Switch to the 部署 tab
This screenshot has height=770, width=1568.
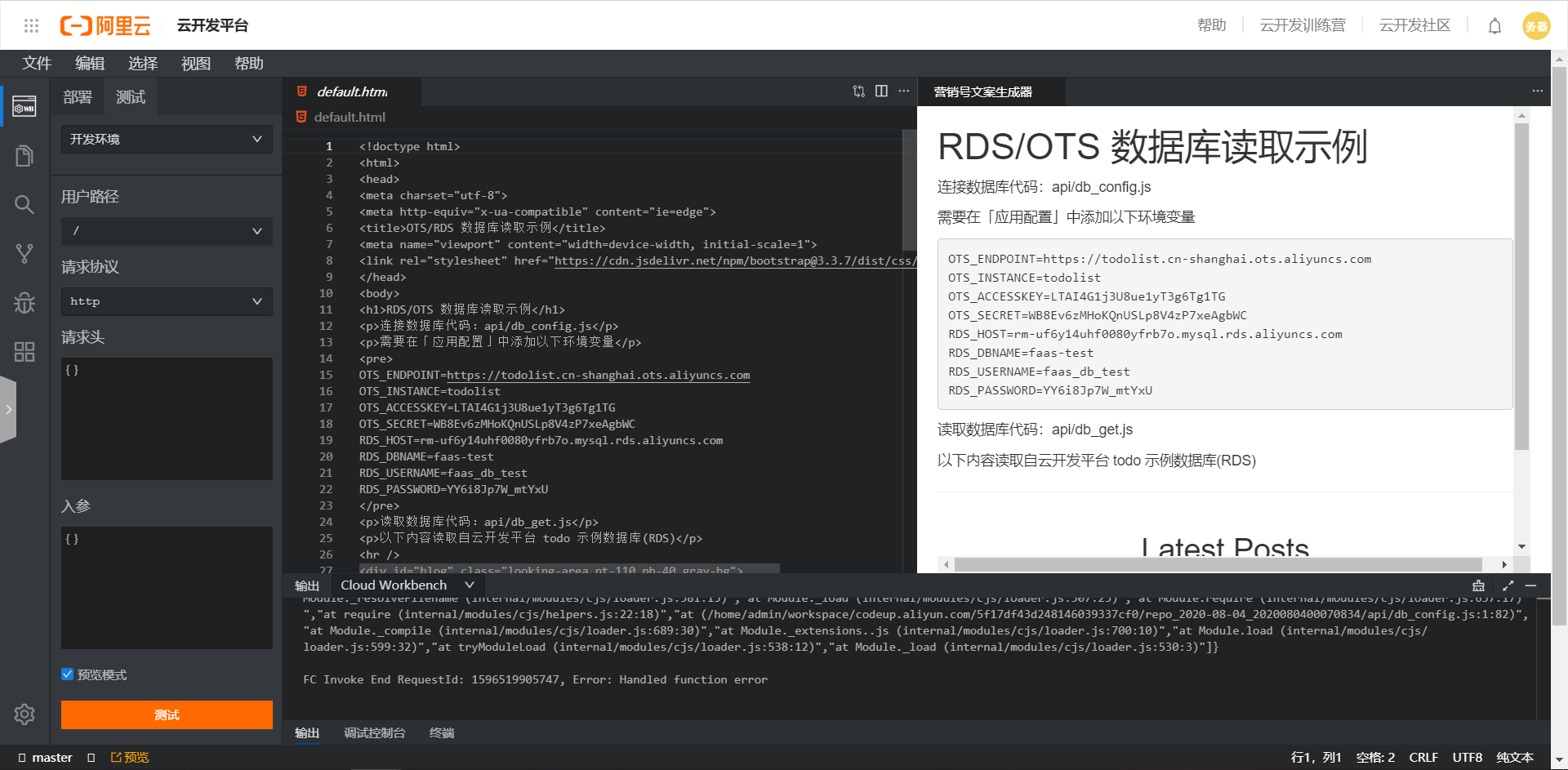click(x=78, y=97)
